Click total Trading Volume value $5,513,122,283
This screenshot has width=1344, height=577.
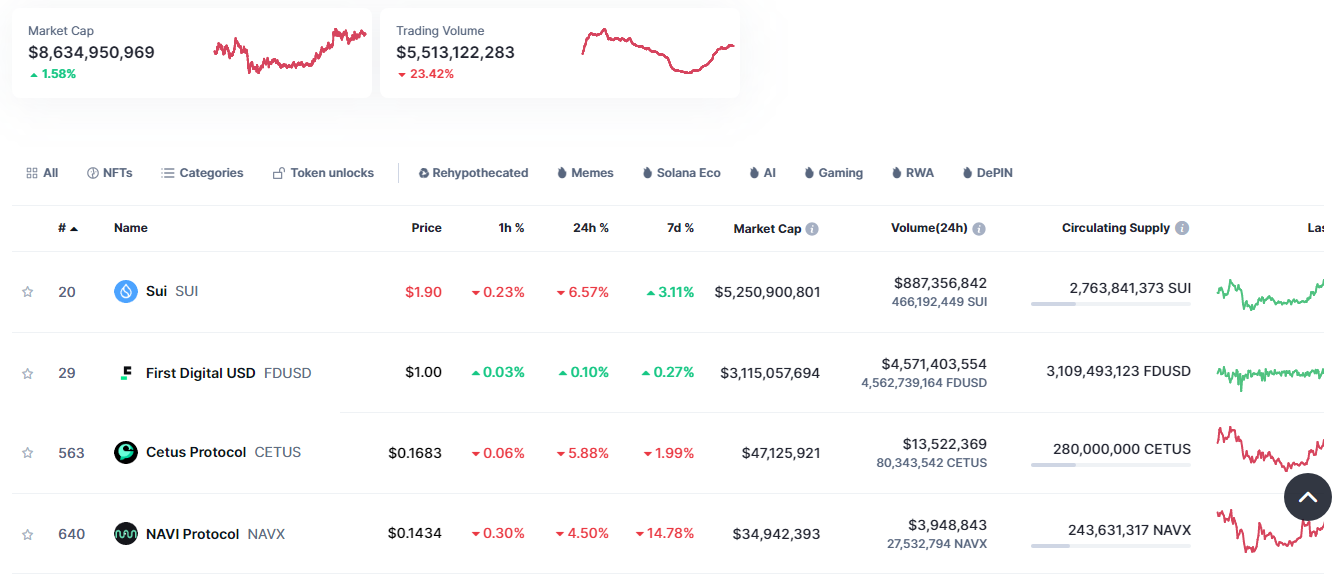pyautogui.click(x=455, y=52)
